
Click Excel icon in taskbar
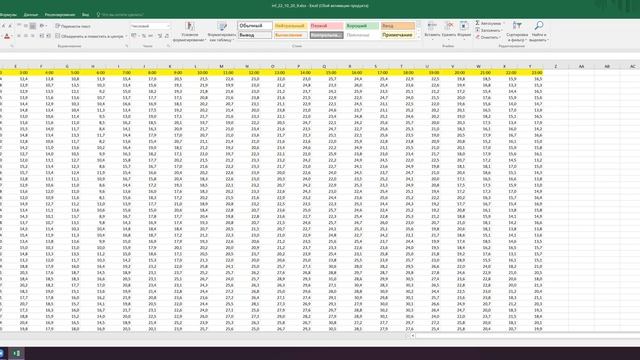(16, 353)
